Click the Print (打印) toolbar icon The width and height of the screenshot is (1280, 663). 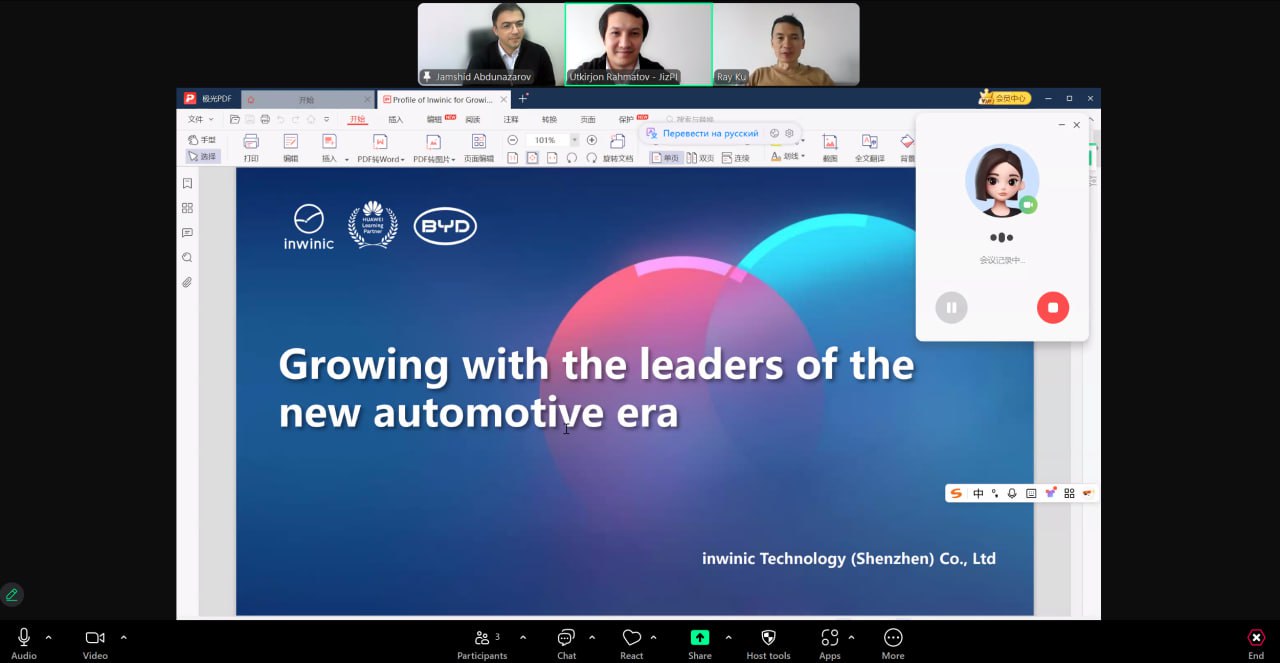tap(251, 143)
